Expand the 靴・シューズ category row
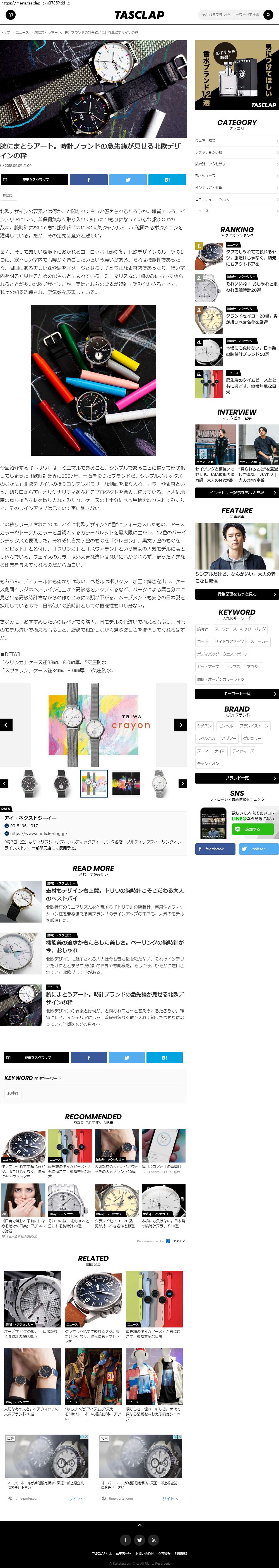Image resolution: width=279 pixels, height=1568 pixels. [x=237, y=176]
